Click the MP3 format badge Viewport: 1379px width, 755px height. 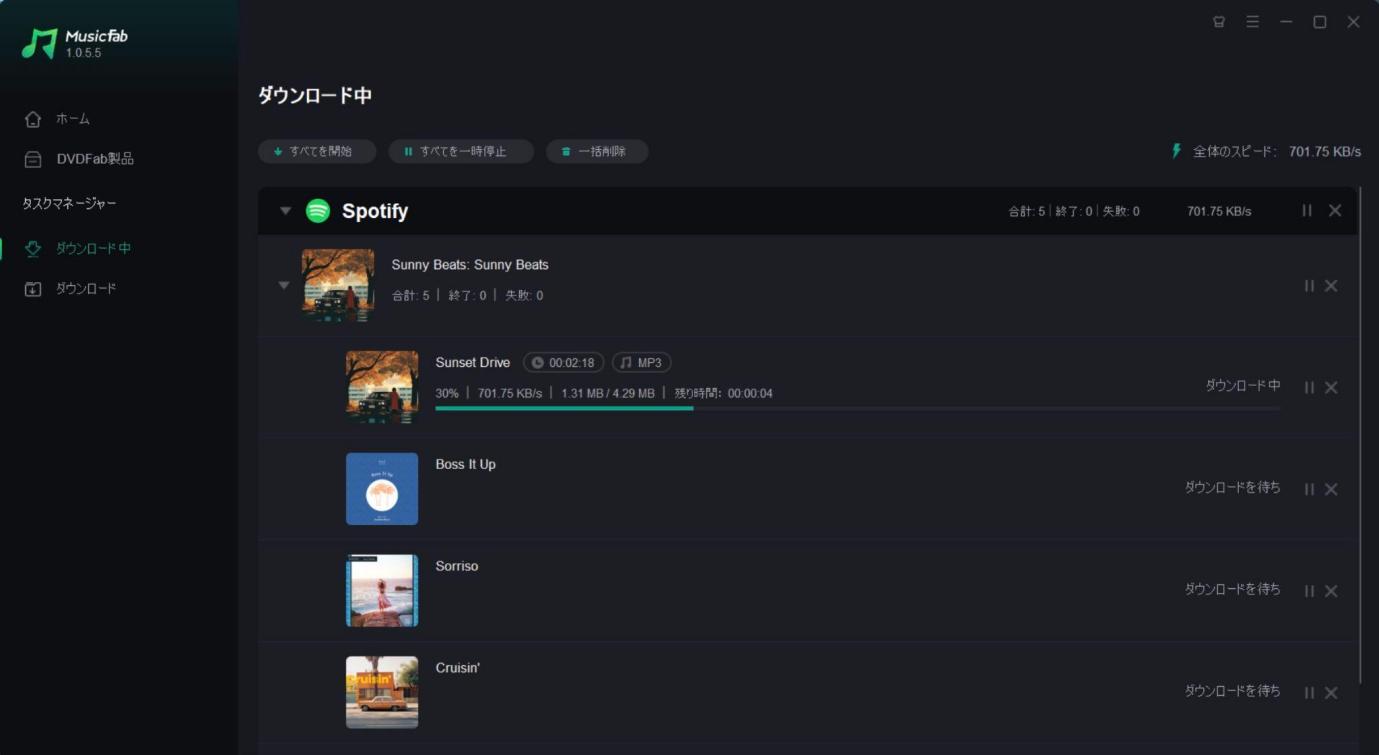tap(641, 363)
